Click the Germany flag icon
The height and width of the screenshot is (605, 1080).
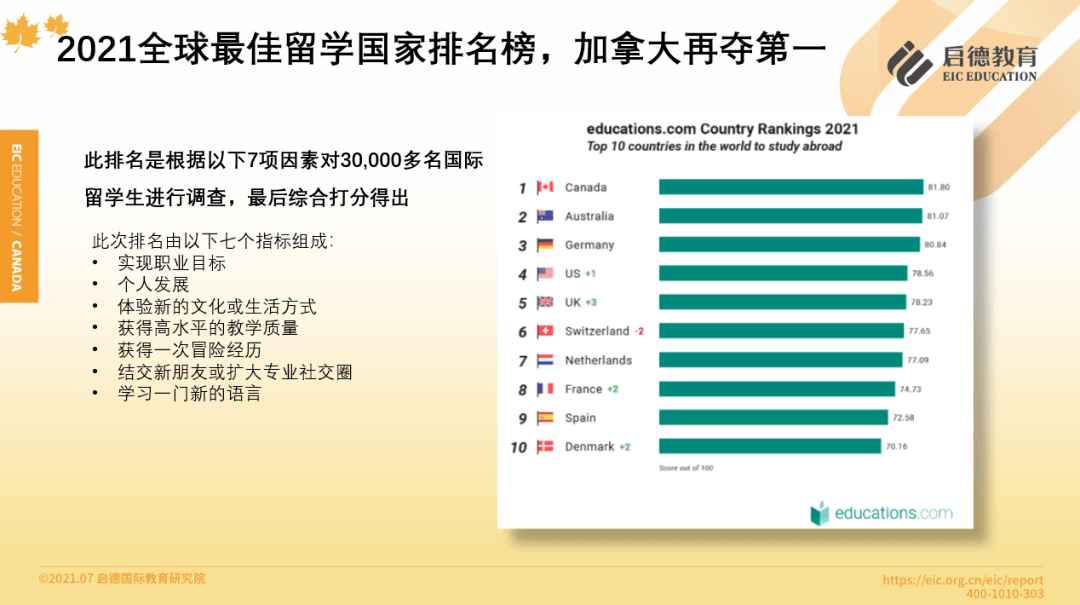545,245
